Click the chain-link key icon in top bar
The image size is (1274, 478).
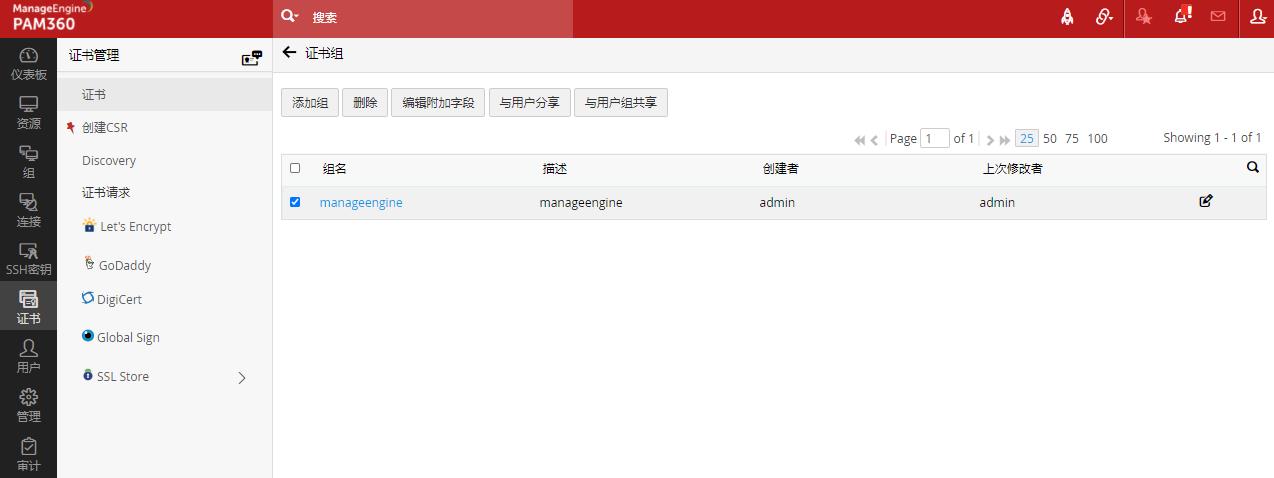click(x=1104, y=17)
